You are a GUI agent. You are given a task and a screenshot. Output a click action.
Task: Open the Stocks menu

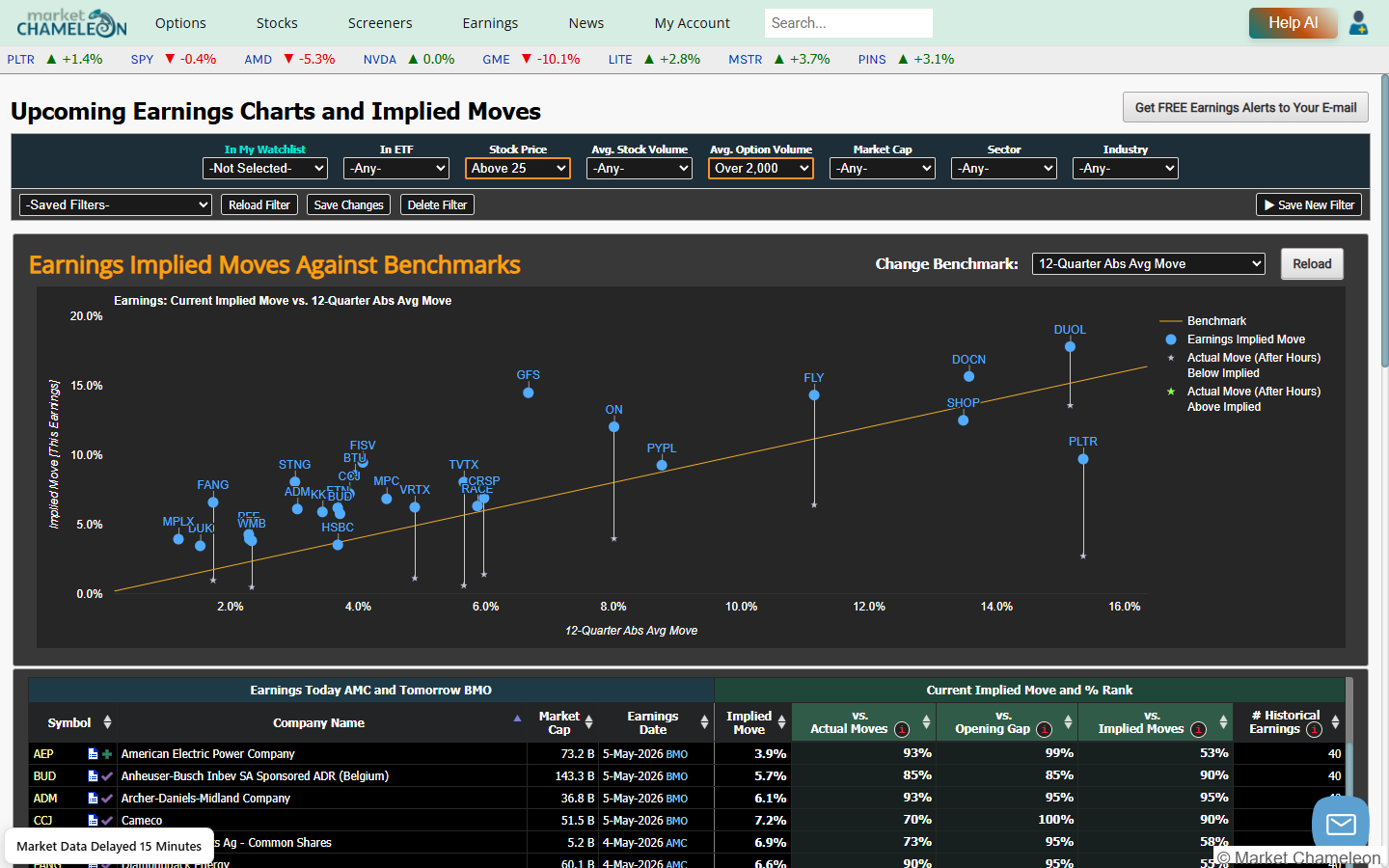click(x=277, y=23)
